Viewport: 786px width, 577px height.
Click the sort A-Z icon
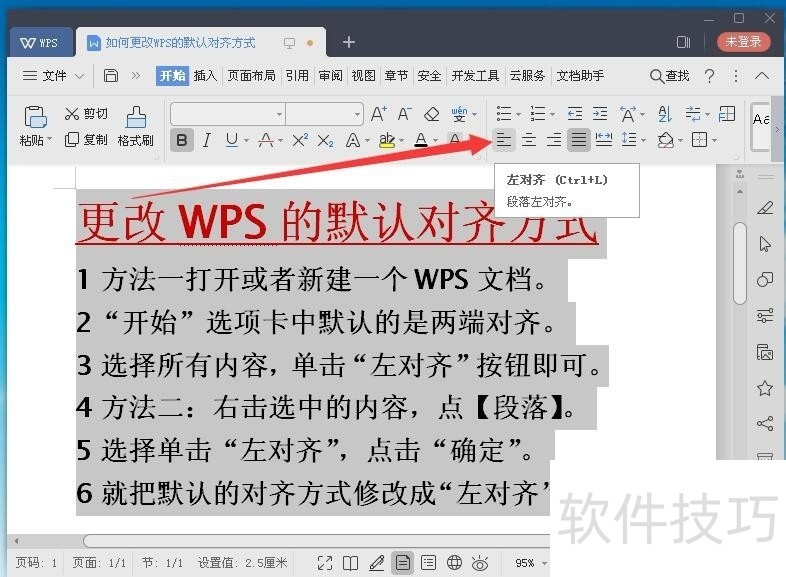tap(665, 114)
